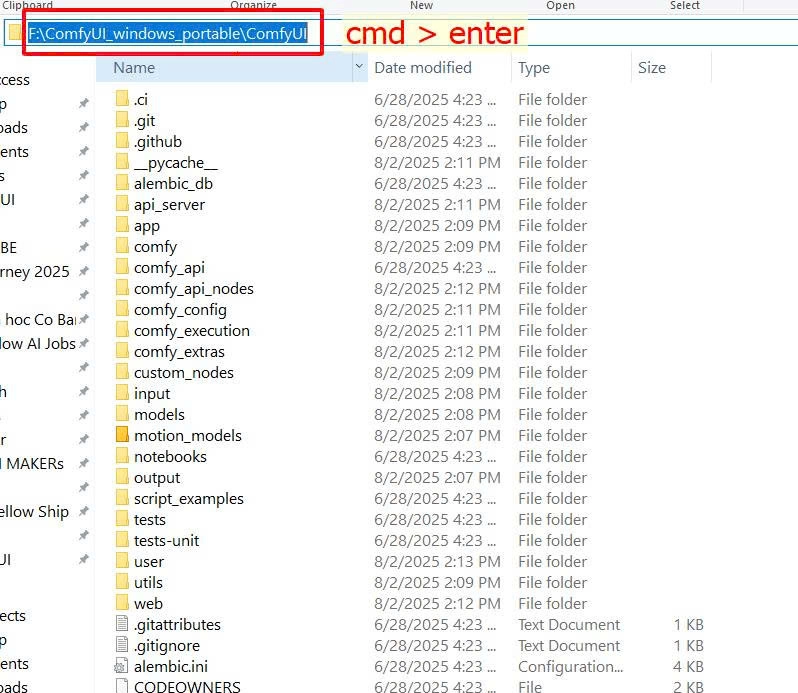Screen dimensions: 798x693
Task: Click the 'models' folder name
Action: 159,414
